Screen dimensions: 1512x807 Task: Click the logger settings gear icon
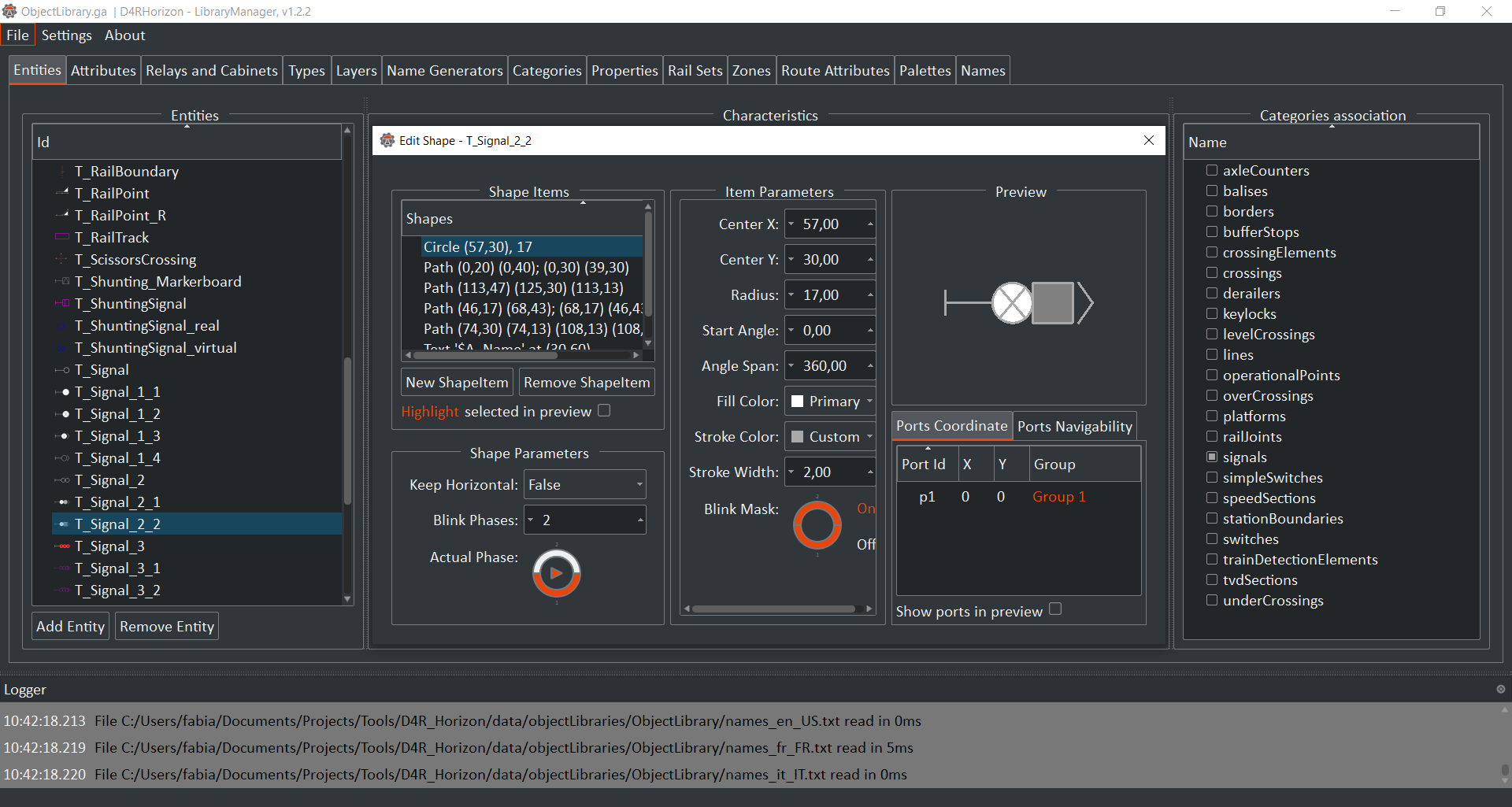click(1500, 689)
